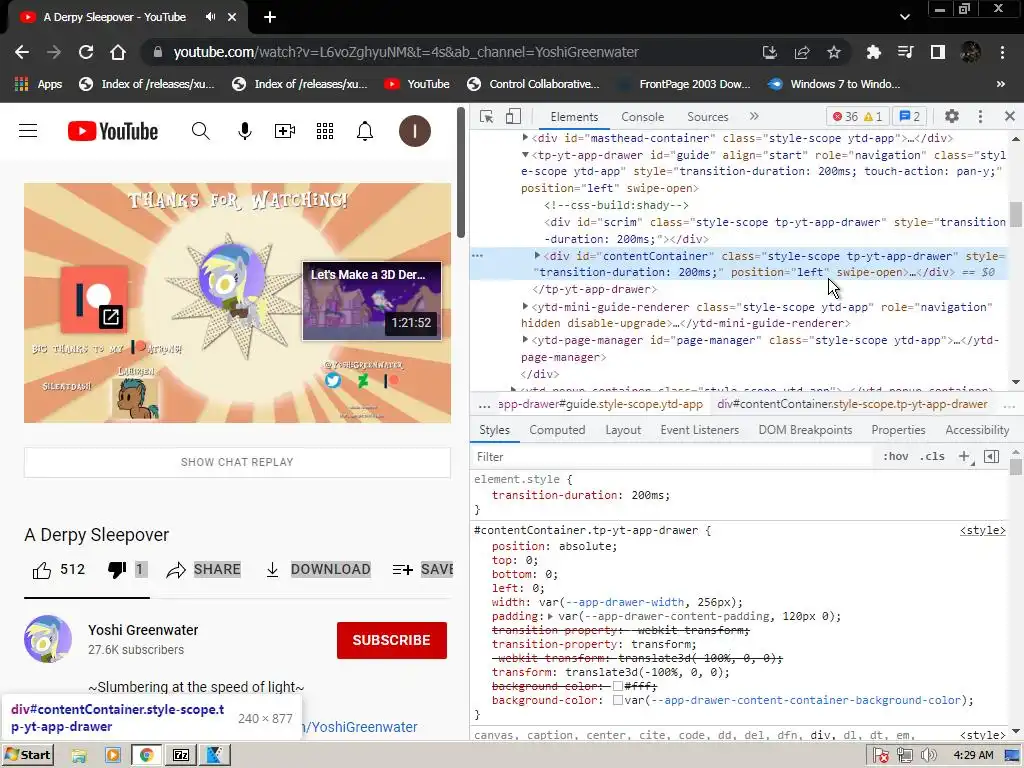Viewport: 1024px width, 768px height.
Task: Toggle the computed styles sidebar pane
Action: point(991,456)
